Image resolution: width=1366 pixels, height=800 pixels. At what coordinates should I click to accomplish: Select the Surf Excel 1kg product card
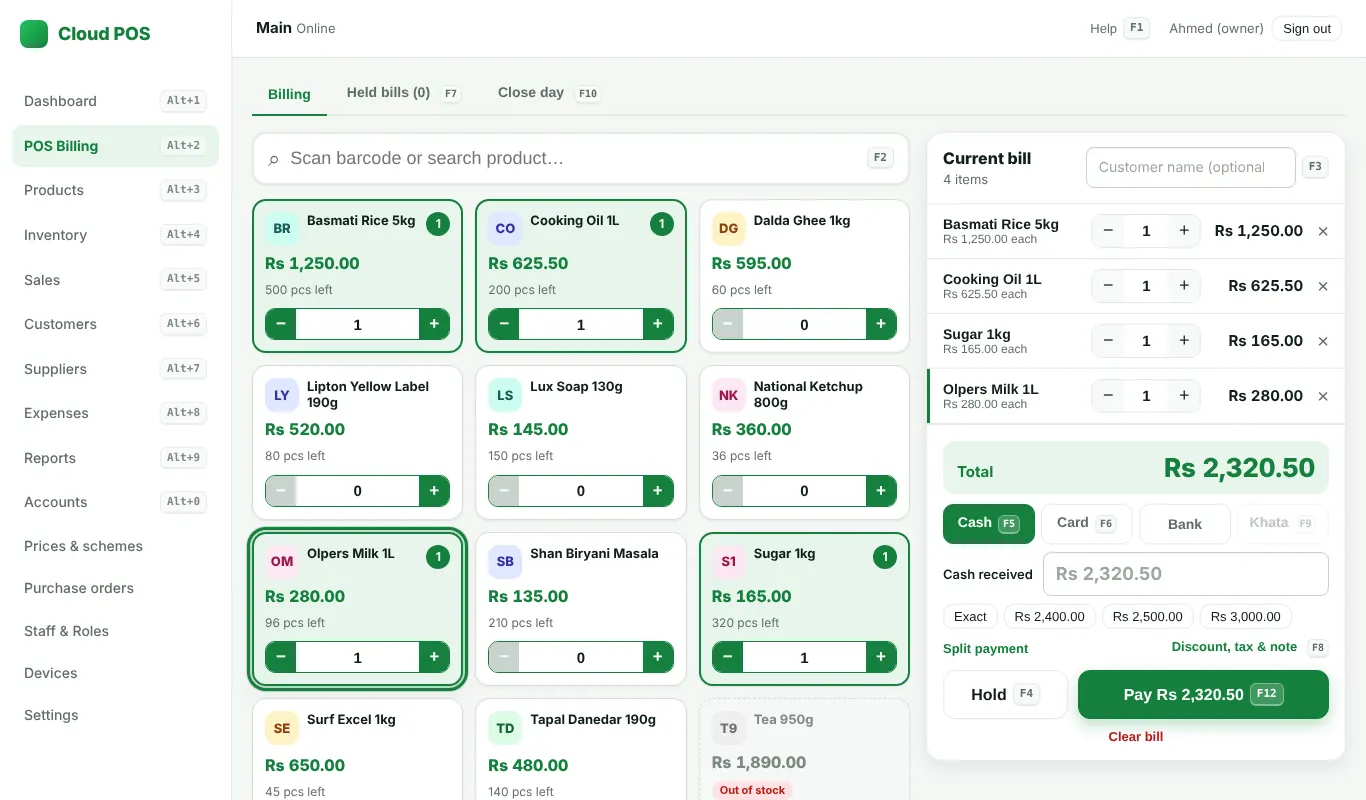357,749
